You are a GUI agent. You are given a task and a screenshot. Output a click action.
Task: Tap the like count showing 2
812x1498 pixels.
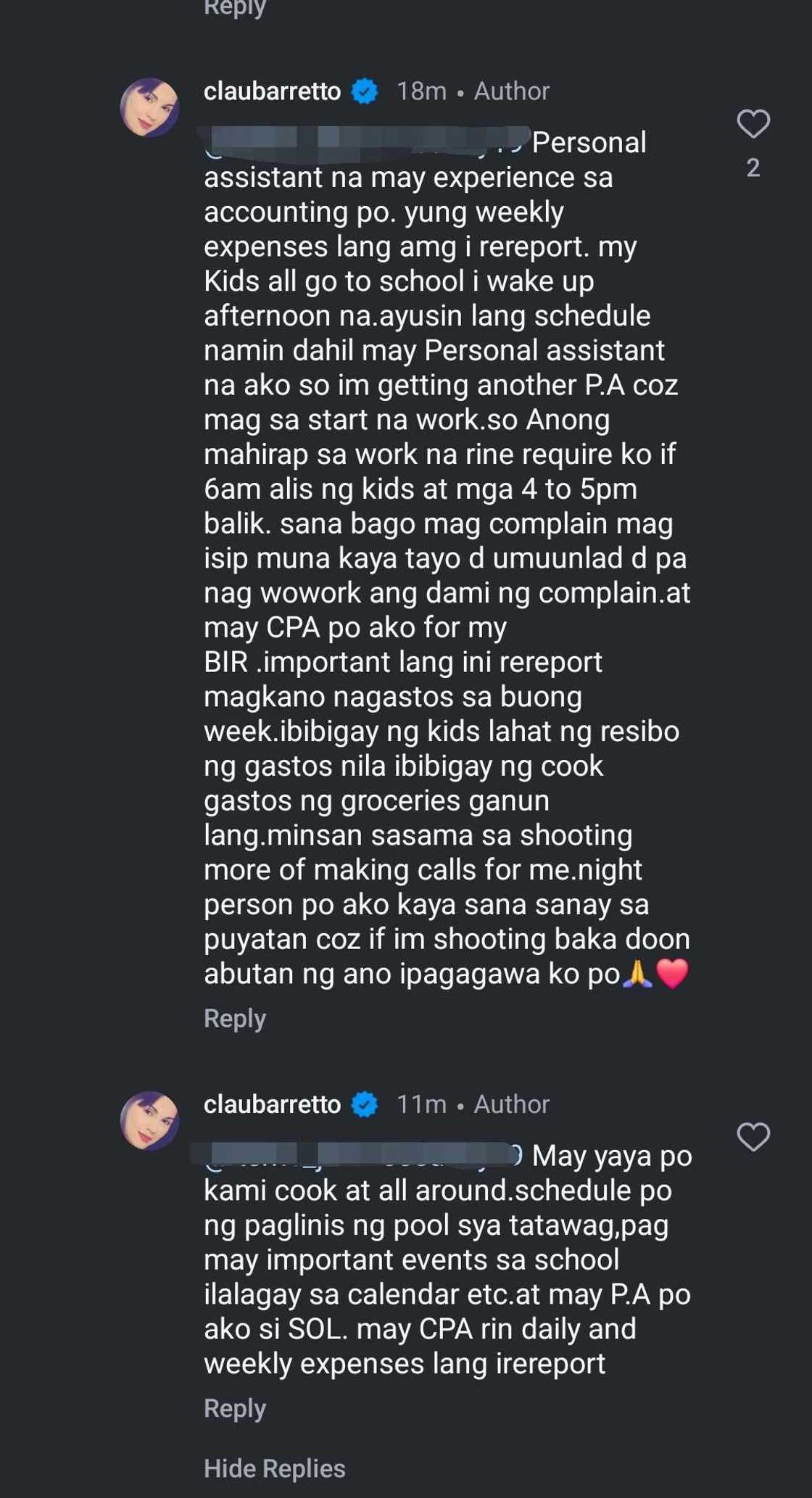[x=753, y=168]
